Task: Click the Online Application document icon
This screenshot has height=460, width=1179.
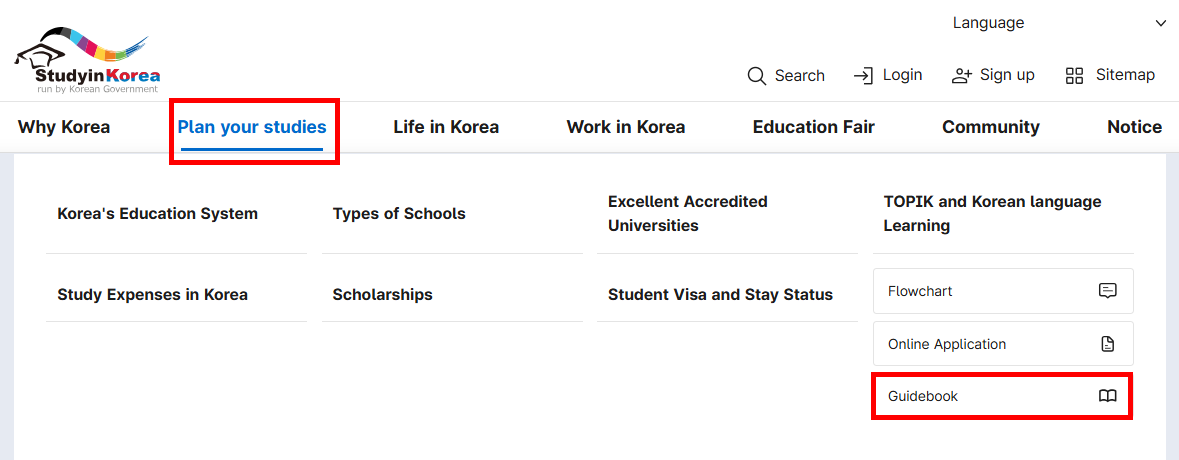Action: (1107, 344)
